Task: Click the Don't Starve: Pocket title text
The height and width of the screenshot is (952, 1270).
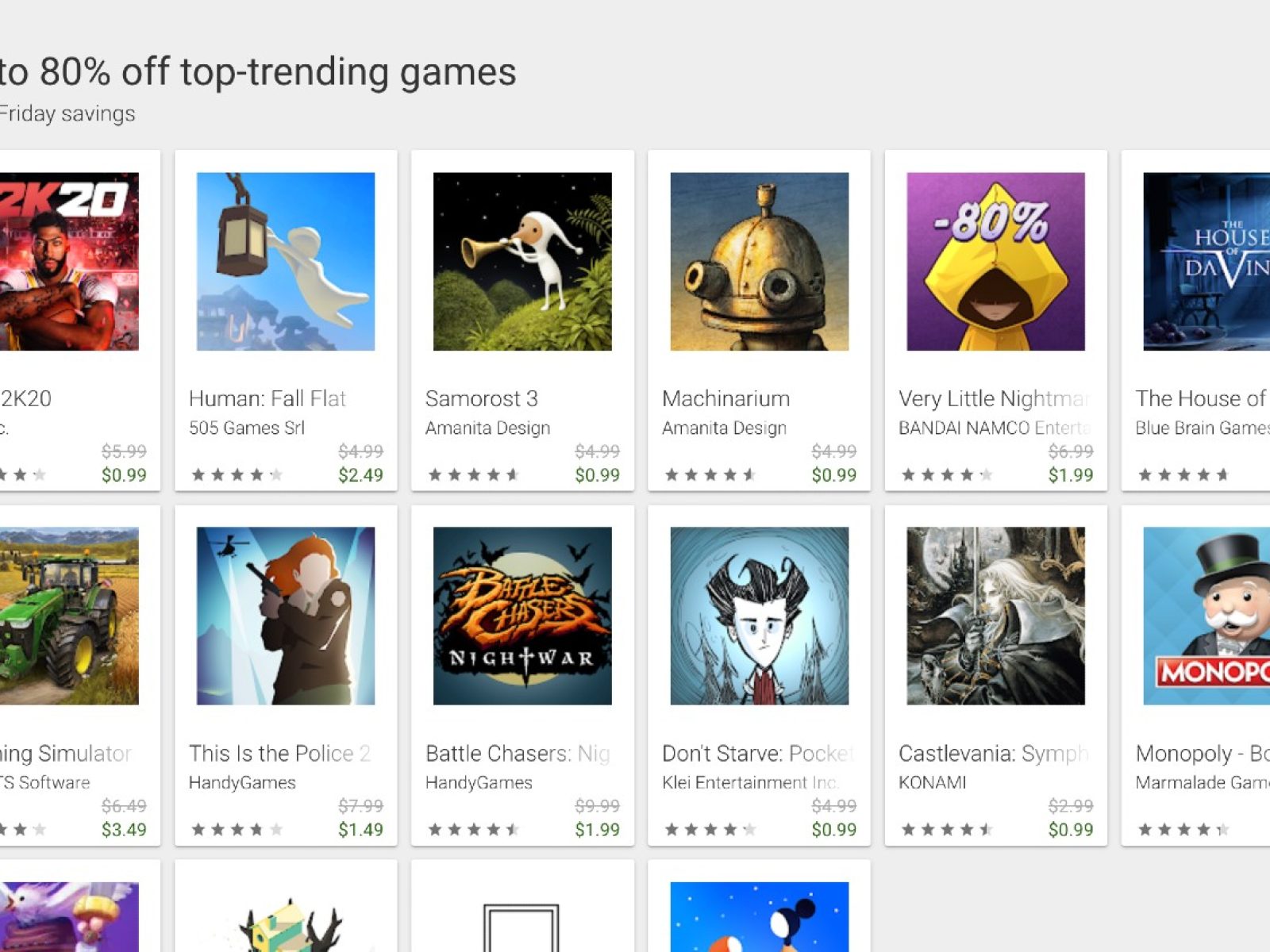Action: 757,753
